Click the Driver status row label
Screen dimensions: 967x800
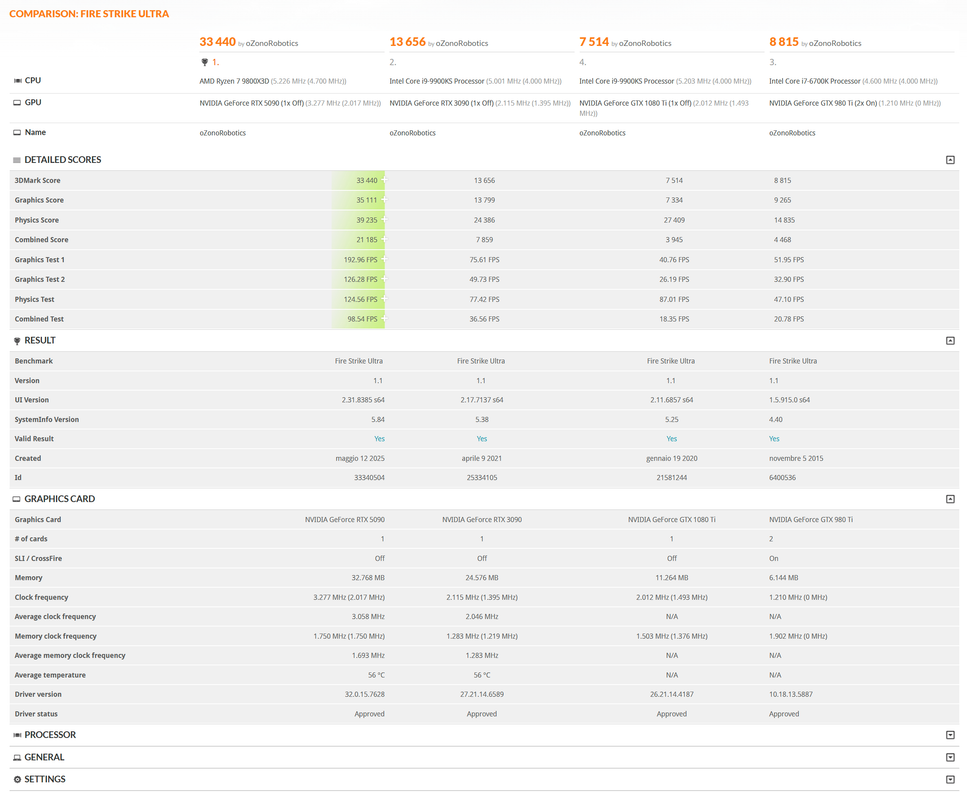pyautogui.click(x=36, y=714)
